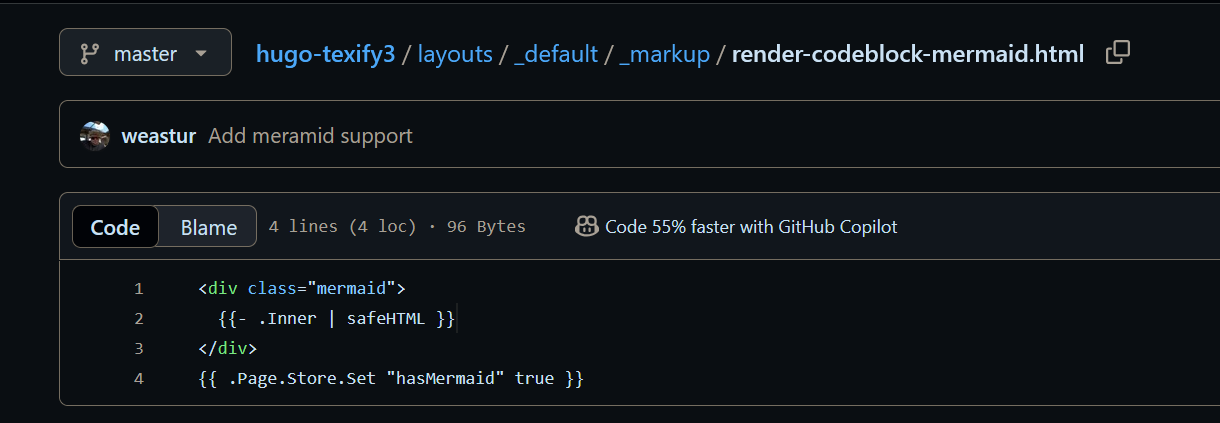The height and width of the screenshot is (423, 1220).
Task: Open weastur's avatar image
Action: [95, 135]
